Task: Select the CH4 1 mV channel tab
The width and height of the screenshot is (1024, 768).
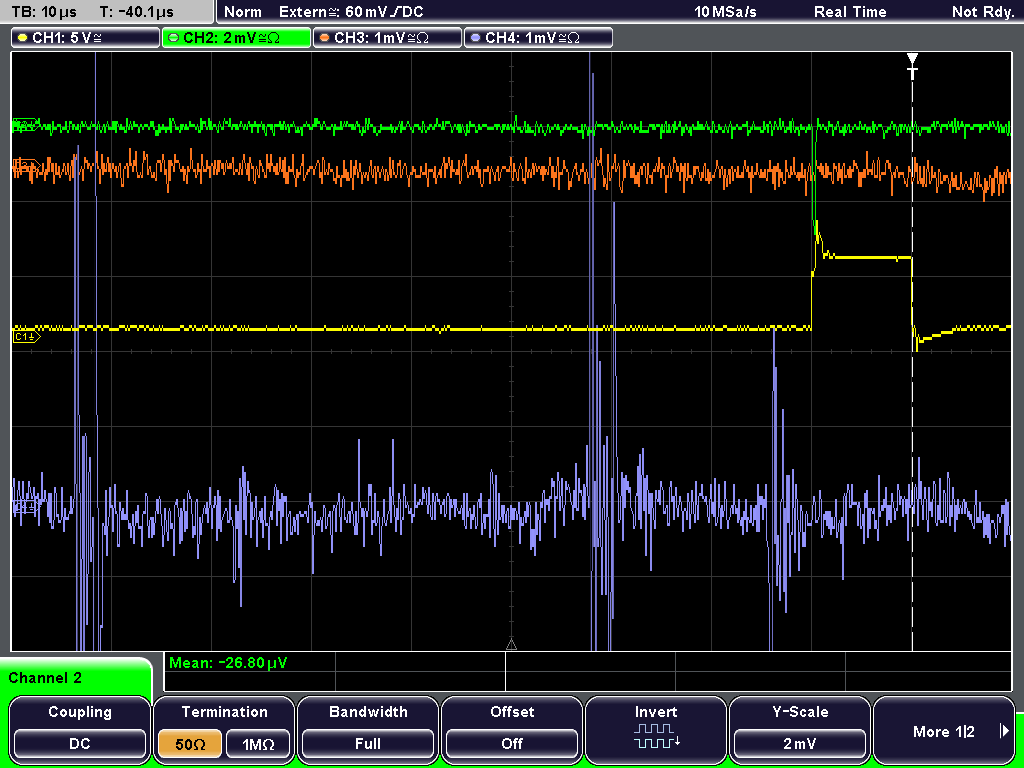Action: [538, 38]
